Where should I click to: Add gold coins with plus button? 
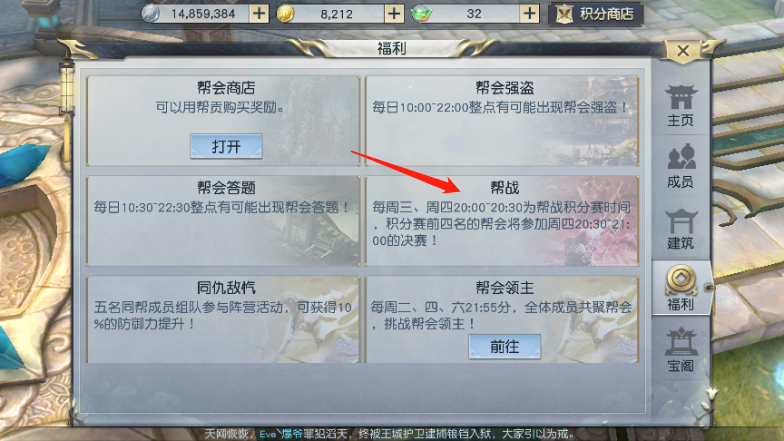394,14
